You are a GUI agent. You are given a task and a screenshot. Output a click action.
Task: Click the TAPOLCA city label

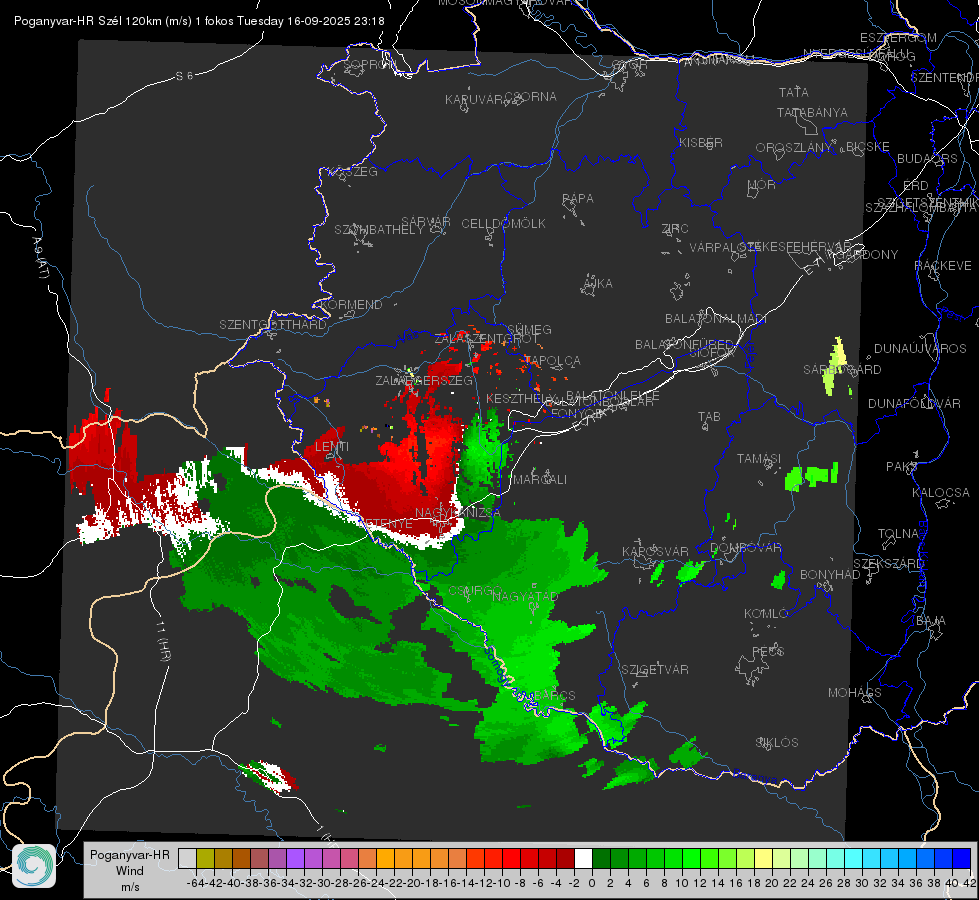(553, 360)
